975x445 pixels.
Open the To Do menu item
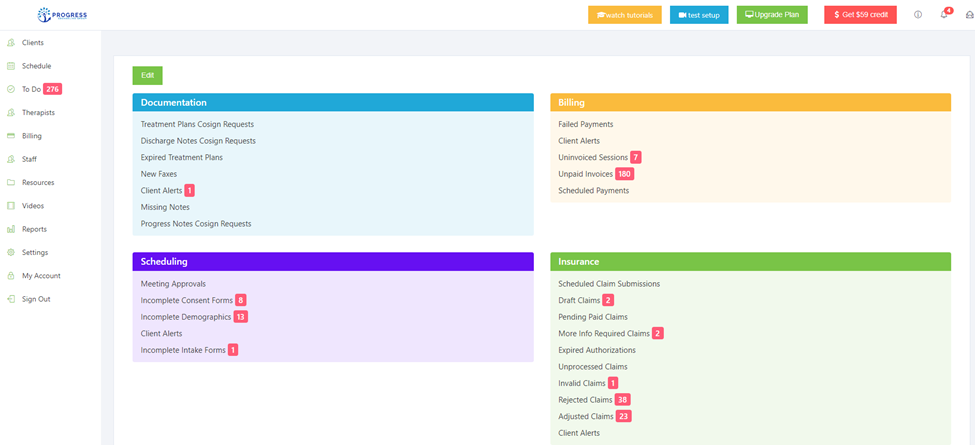pos(31,89)
